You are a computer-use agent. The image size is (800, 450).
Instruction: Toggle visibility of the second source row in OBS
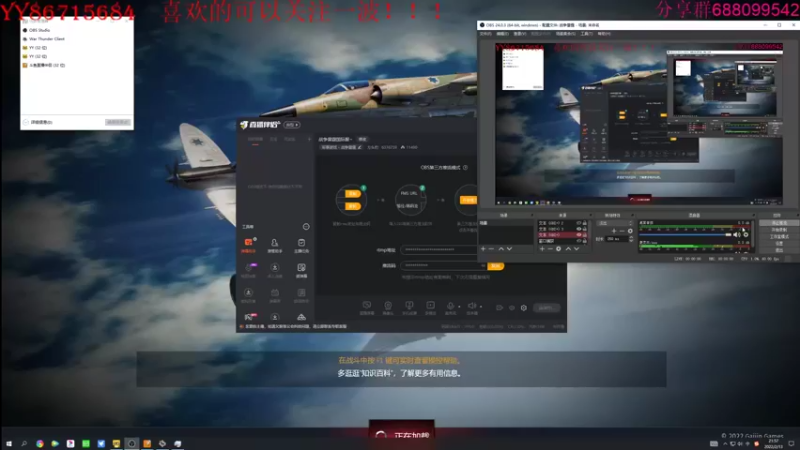[579, 229]
